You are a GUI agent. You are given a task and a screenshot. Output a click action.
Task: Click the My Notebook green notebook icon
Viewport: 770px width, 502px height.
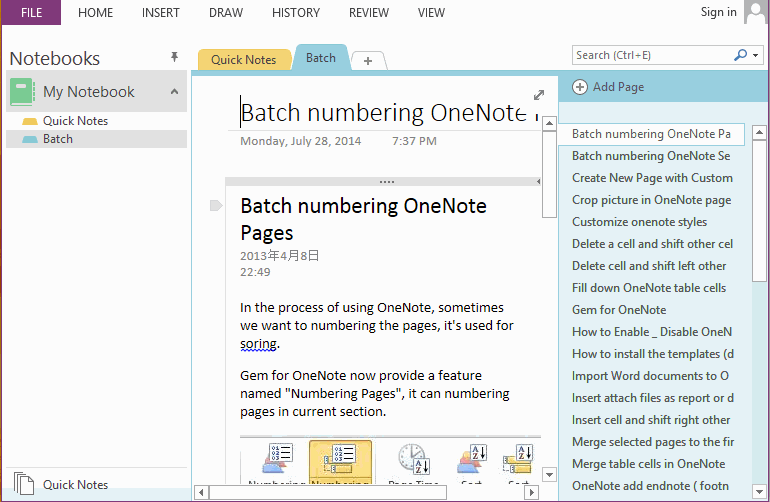(22, 92)
